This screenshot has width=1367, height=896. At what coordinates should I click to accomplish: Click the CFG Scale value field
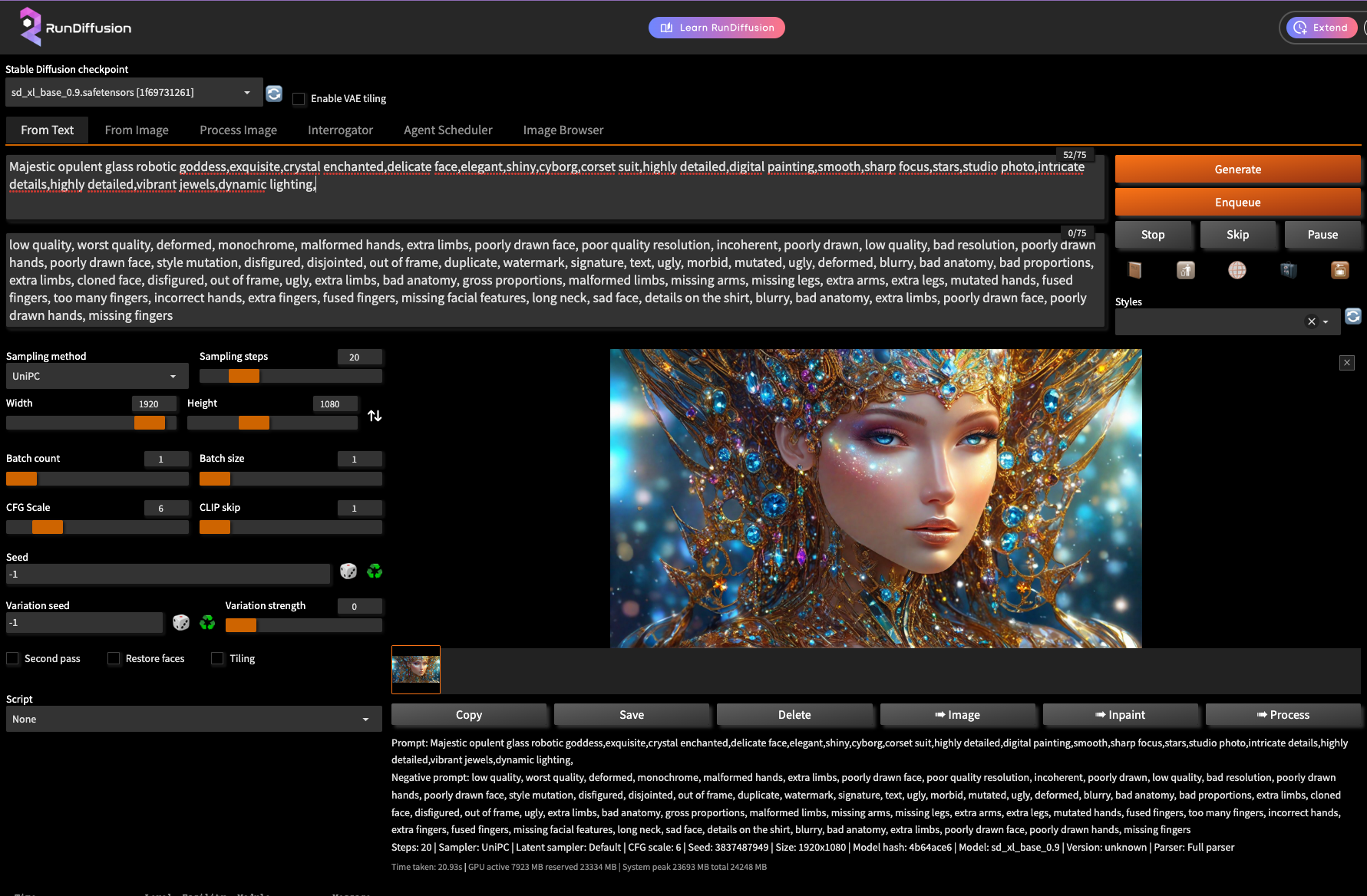tap(166, 508)
